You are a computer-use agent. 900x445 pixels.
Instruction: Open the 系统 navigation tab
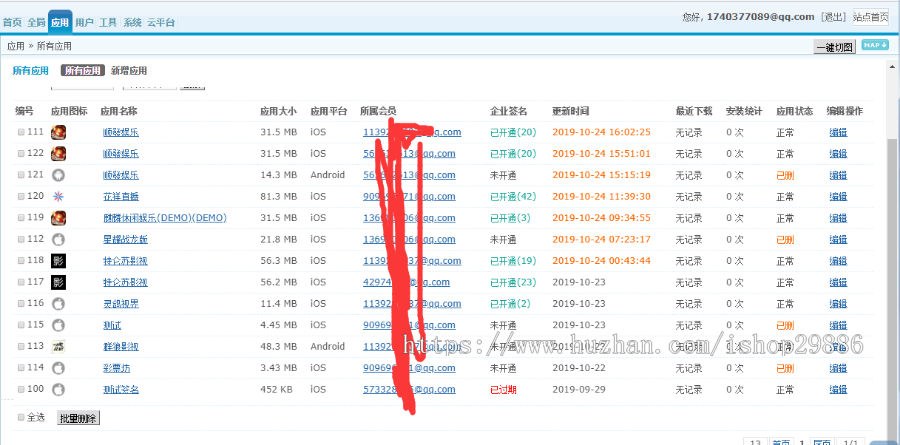coord(132,23)
